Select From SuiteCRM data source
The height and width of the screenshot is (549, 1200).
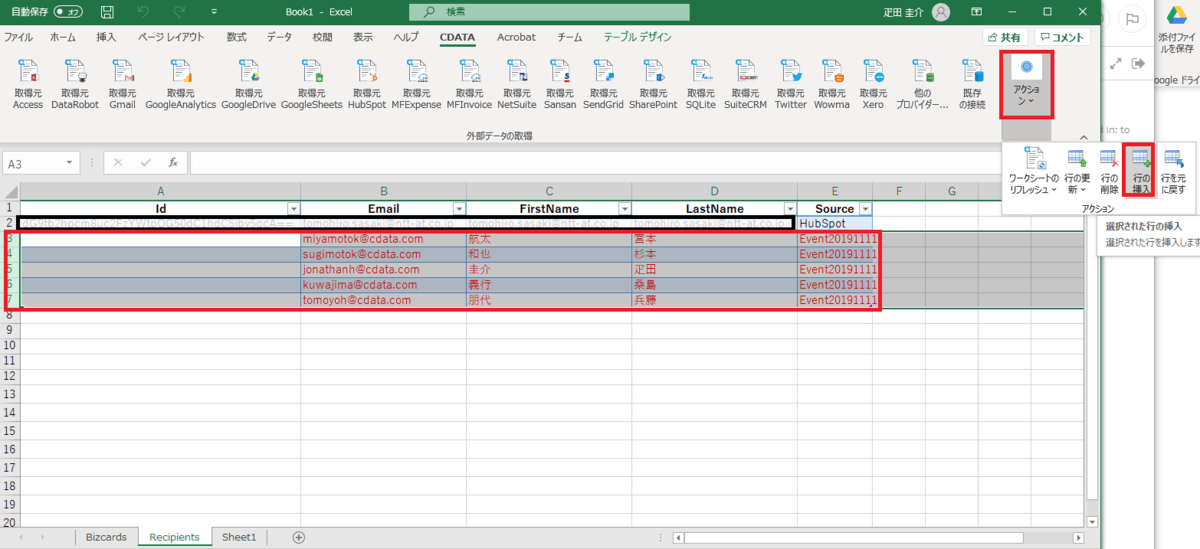point(745,84)
